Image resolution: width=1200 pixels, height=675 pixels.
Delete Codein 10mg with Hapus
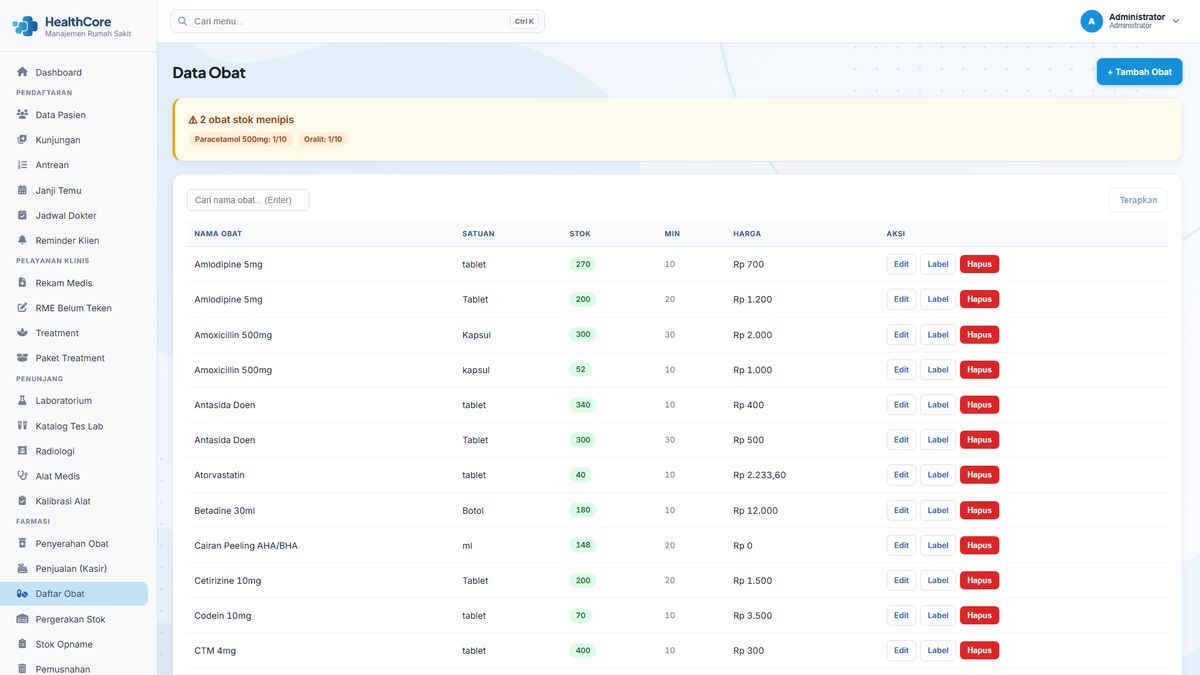click(979, 615)
